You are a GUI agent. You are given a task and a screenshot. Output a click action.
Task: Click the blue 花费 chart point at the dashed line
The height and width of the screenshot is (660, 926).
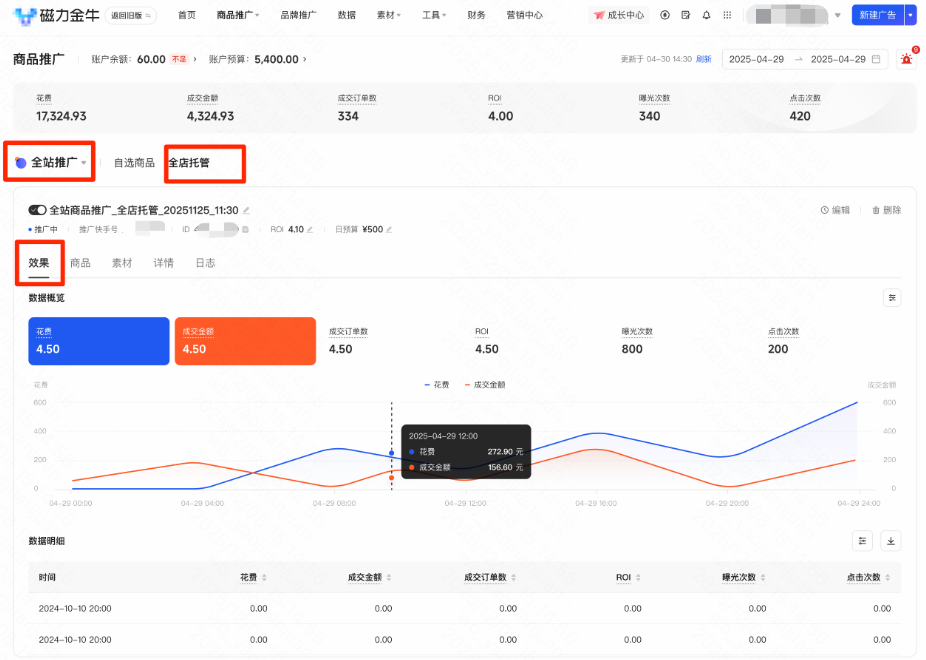click(392, 453)
